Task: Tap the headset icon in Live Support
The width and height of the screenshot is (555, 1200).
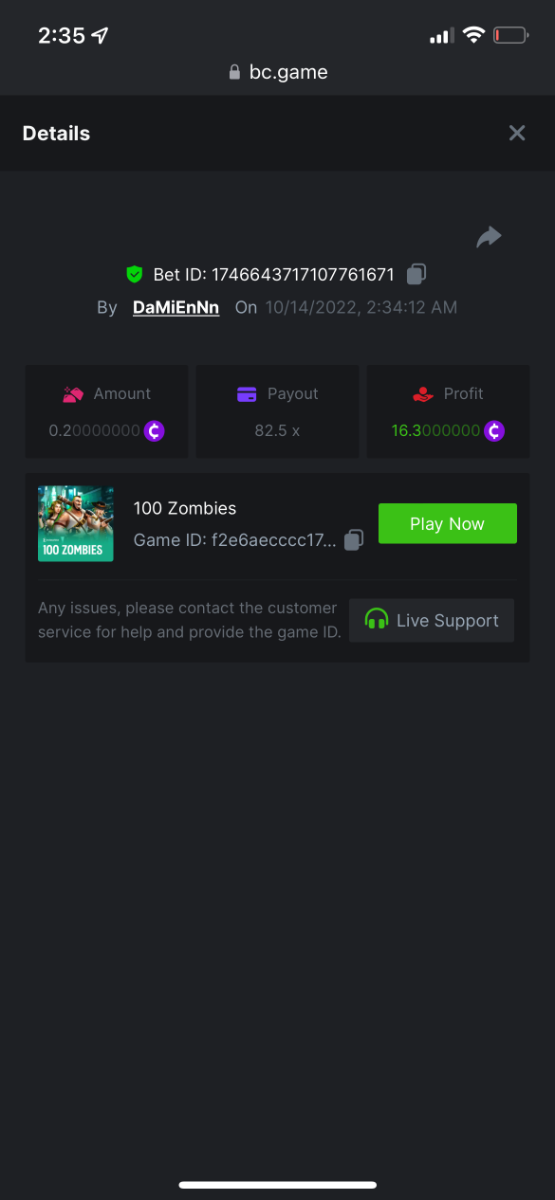Action: pyautogui.click(x=376, y=620)
